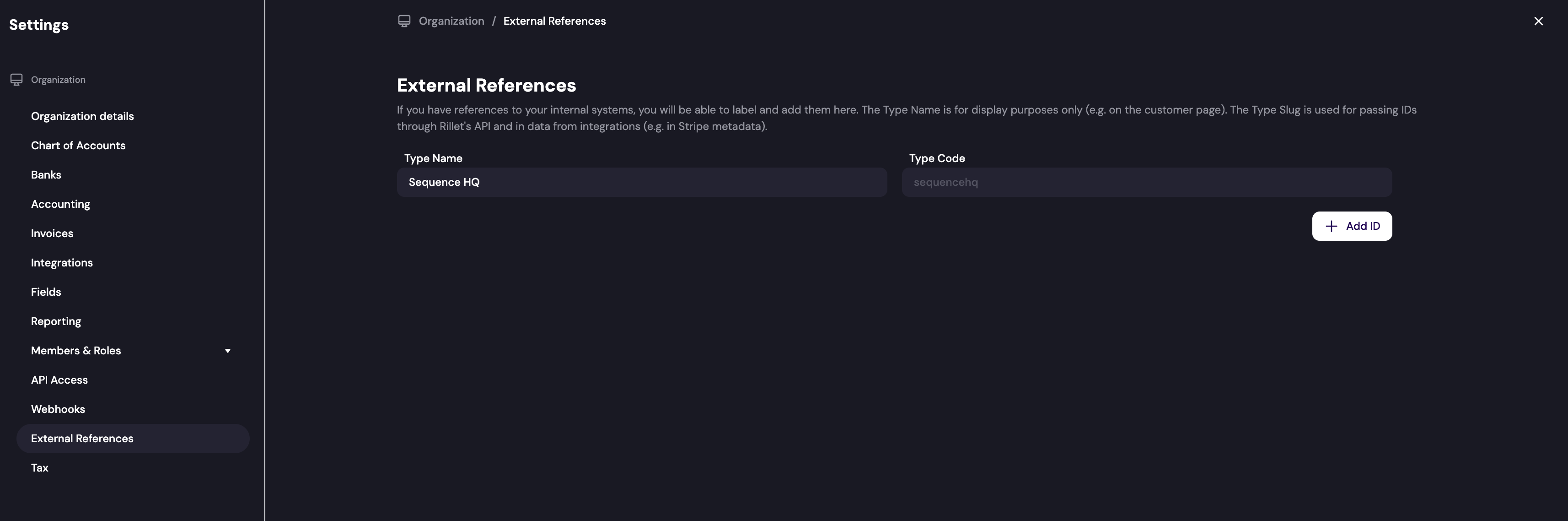The width and height of the screenshot is (1568, 521).
Task: Go to Invoices settings
Action: (x=52, y=233)
